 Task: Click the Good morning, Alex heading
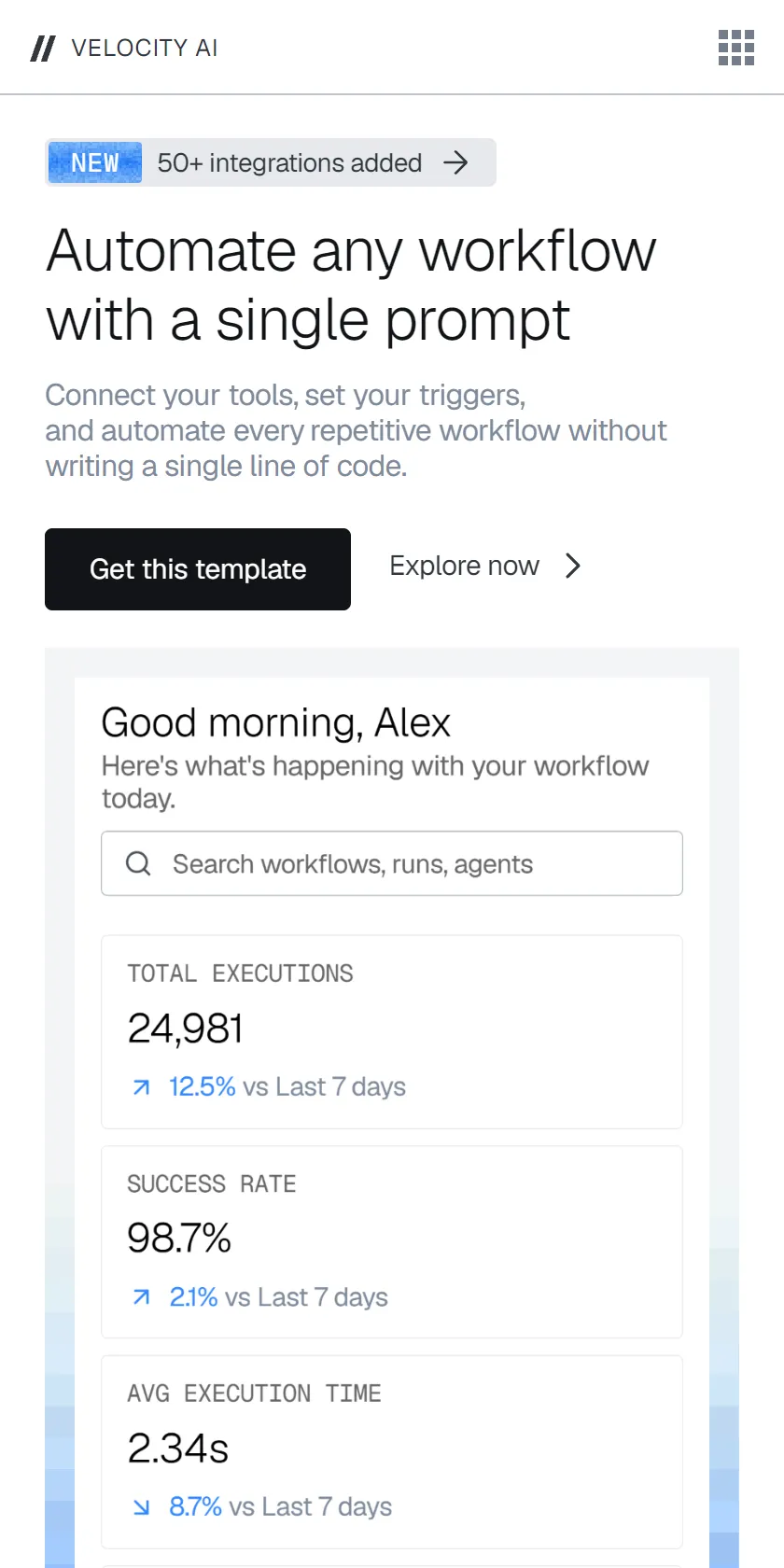click(275, 723)
